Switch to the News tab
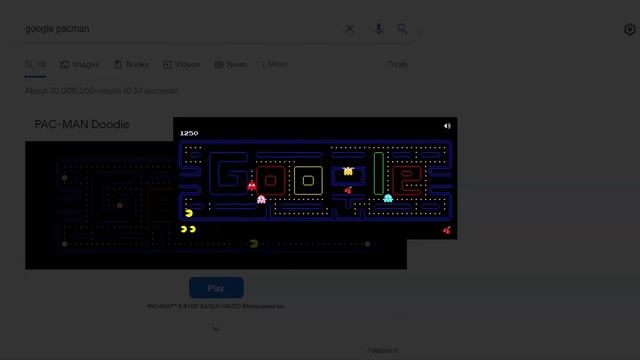Viewport: 640px width, 360px height. click(x=231, y=64)
